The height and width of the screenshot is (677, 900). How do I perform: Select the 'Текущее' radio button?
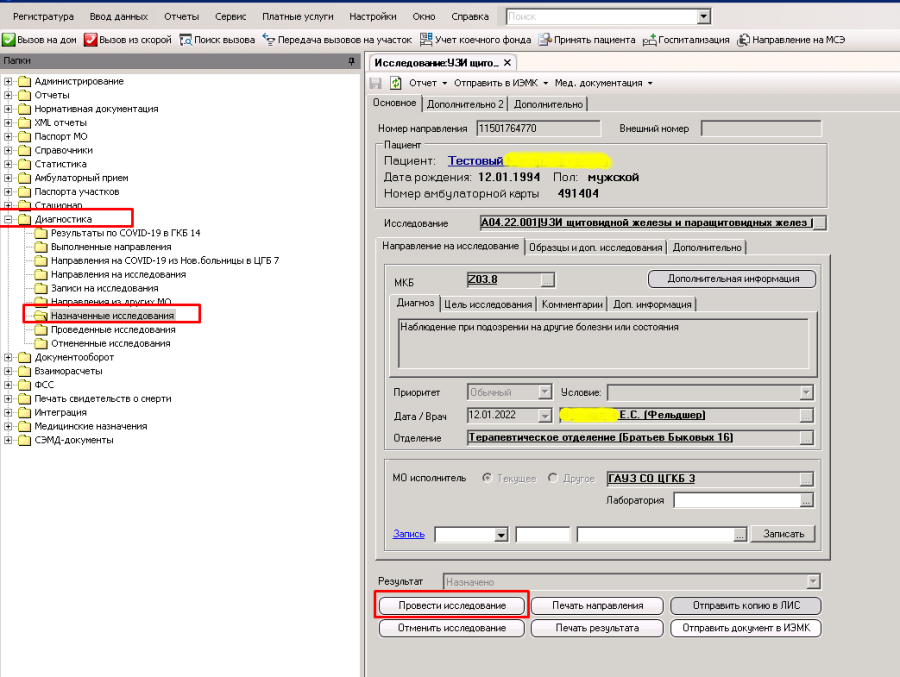[487, 478]
